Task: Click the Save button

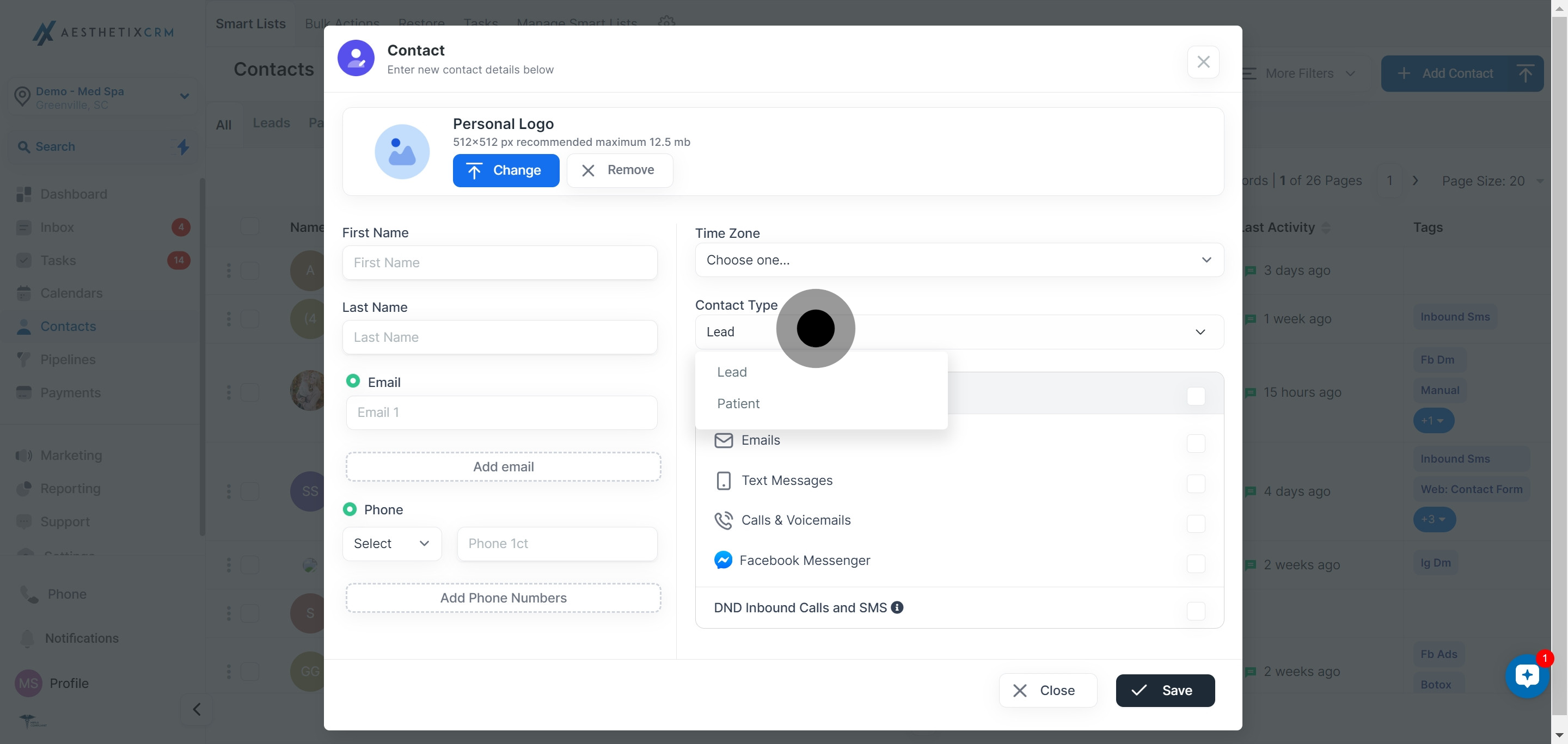Action: coord(1165,690)
